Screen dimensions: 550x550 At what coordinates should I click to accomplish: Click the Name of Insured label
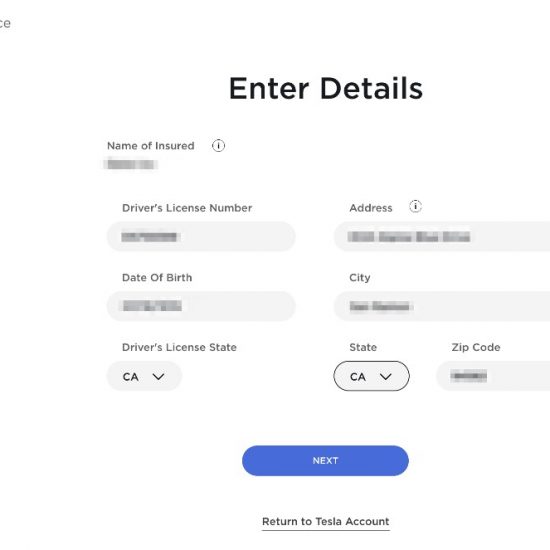(150, 146)
